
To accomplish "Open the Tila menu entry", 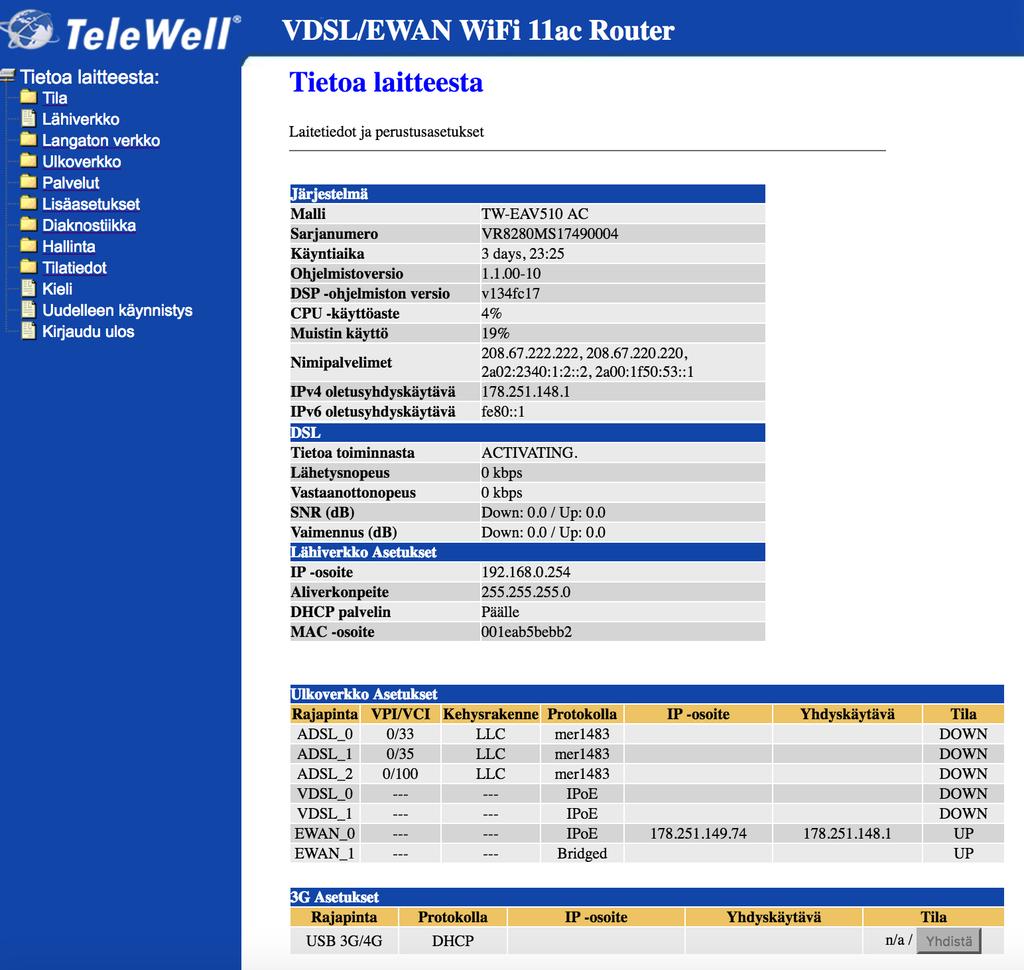I will tap(55, 98).
